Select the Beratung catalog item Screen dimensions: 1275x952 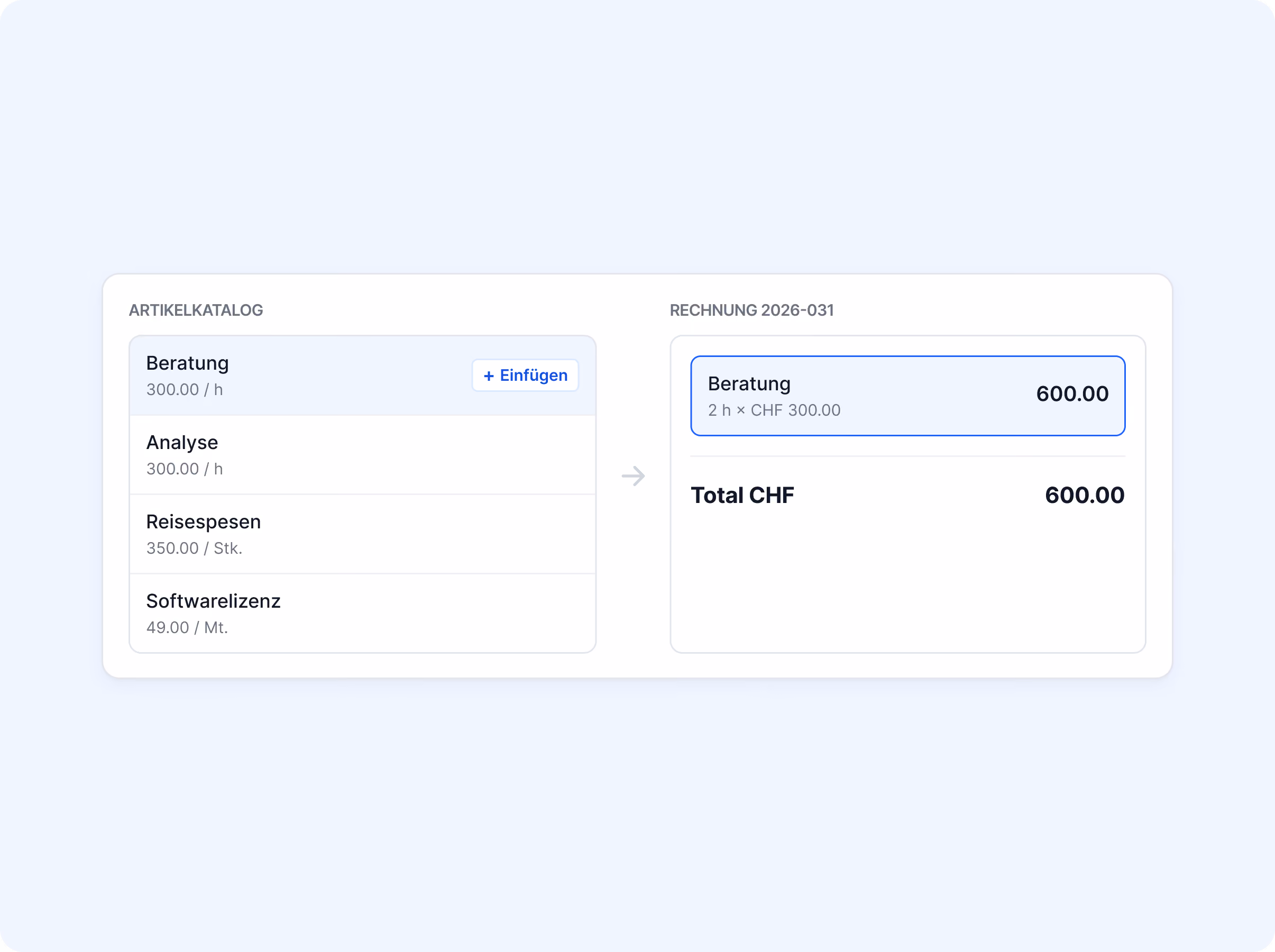tap(362, 376)
